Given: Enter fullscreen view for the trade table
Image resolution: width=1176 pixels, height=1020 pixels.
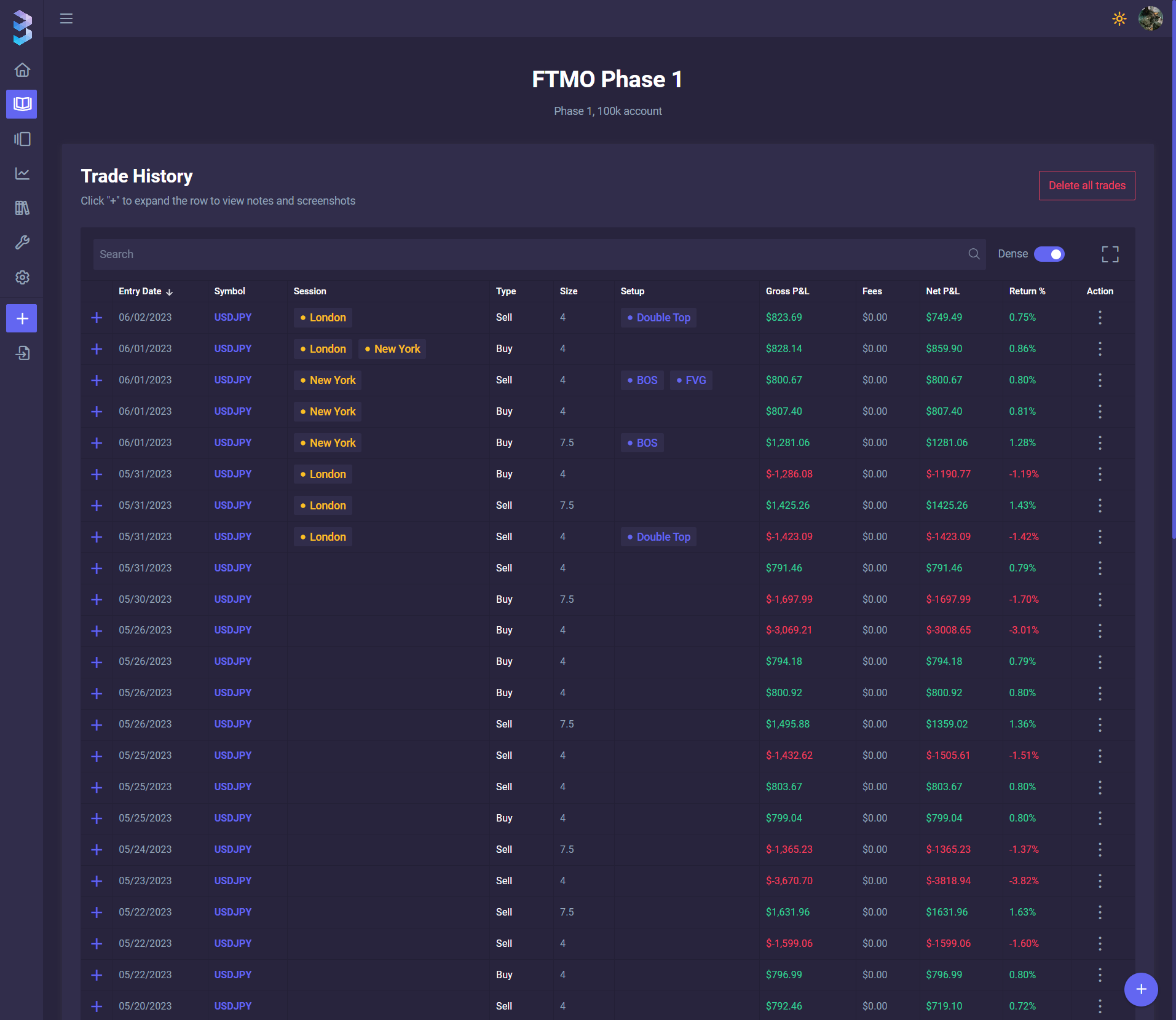Looking at the screenshot, I should 1110,254.
